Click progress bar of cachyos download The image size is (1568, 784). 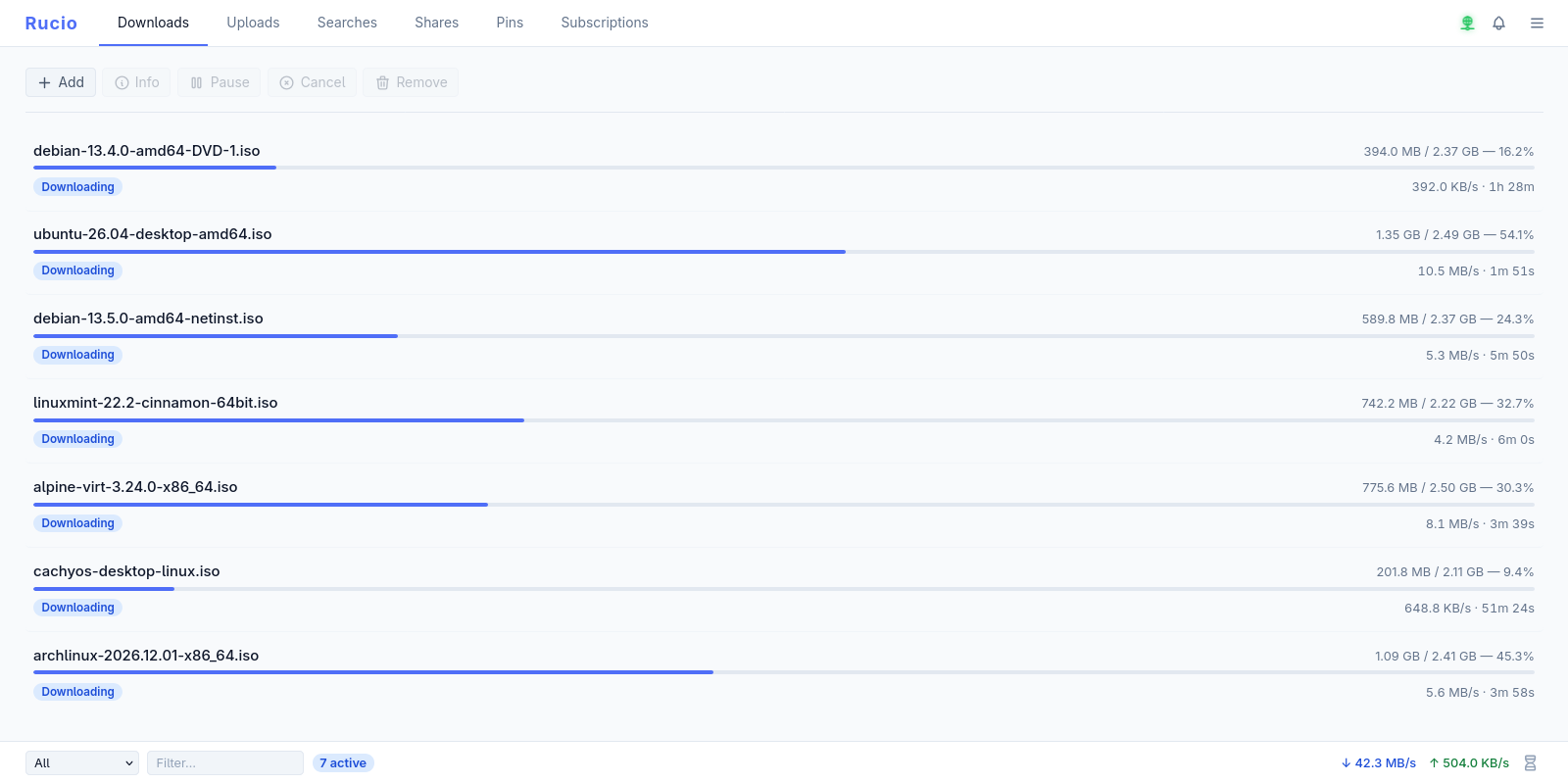tap(784, 589)
